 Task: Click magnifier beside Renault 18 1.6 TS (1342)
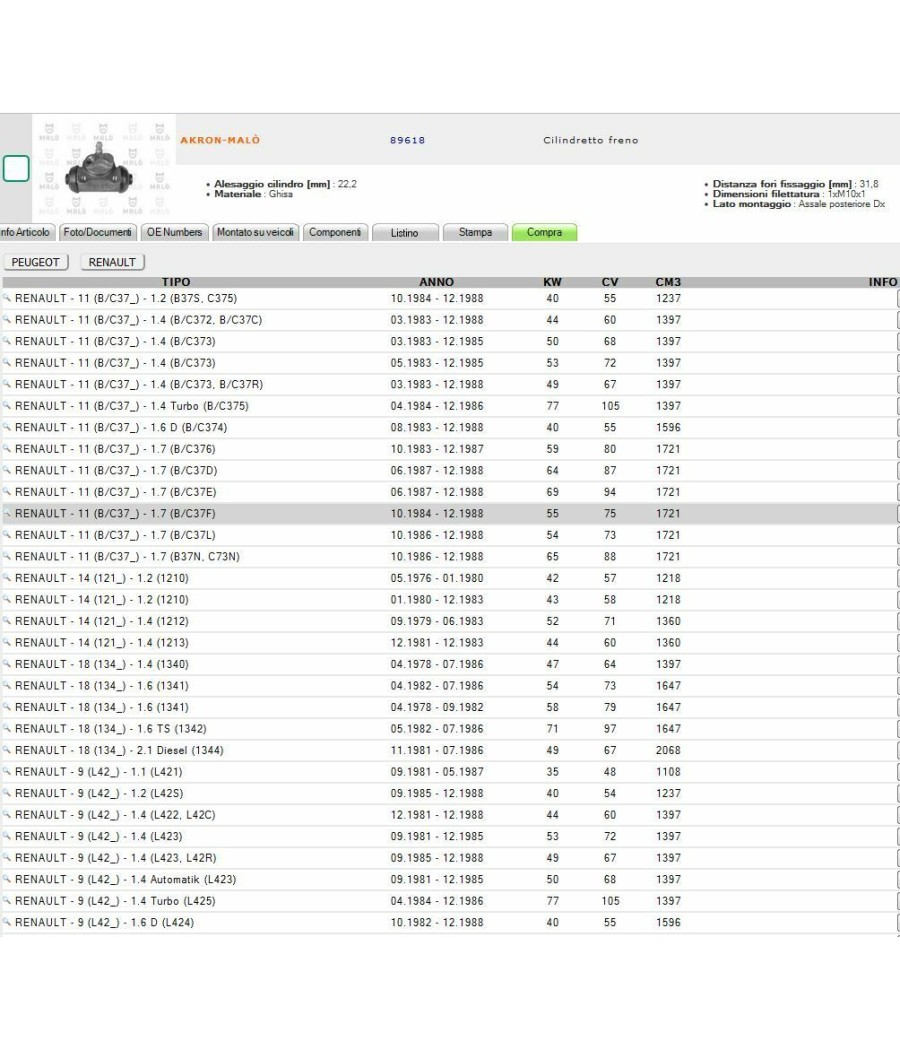click(7, 728)
